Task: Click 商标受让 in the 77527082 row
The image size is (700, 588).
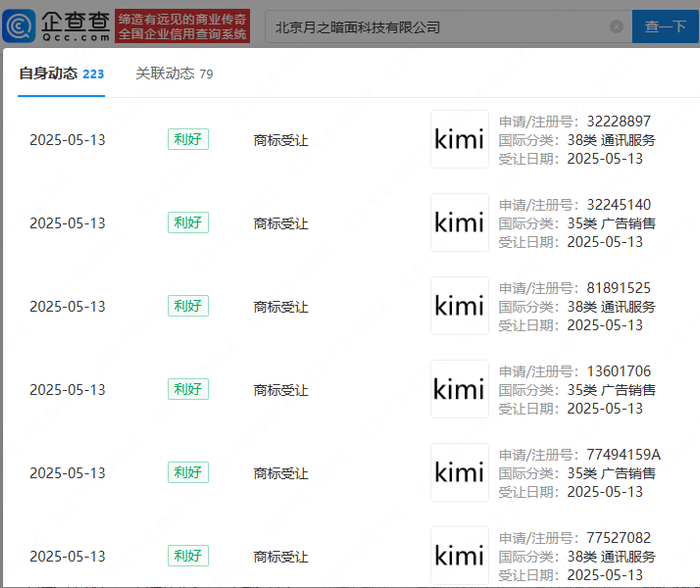Action: coord(281,557)
